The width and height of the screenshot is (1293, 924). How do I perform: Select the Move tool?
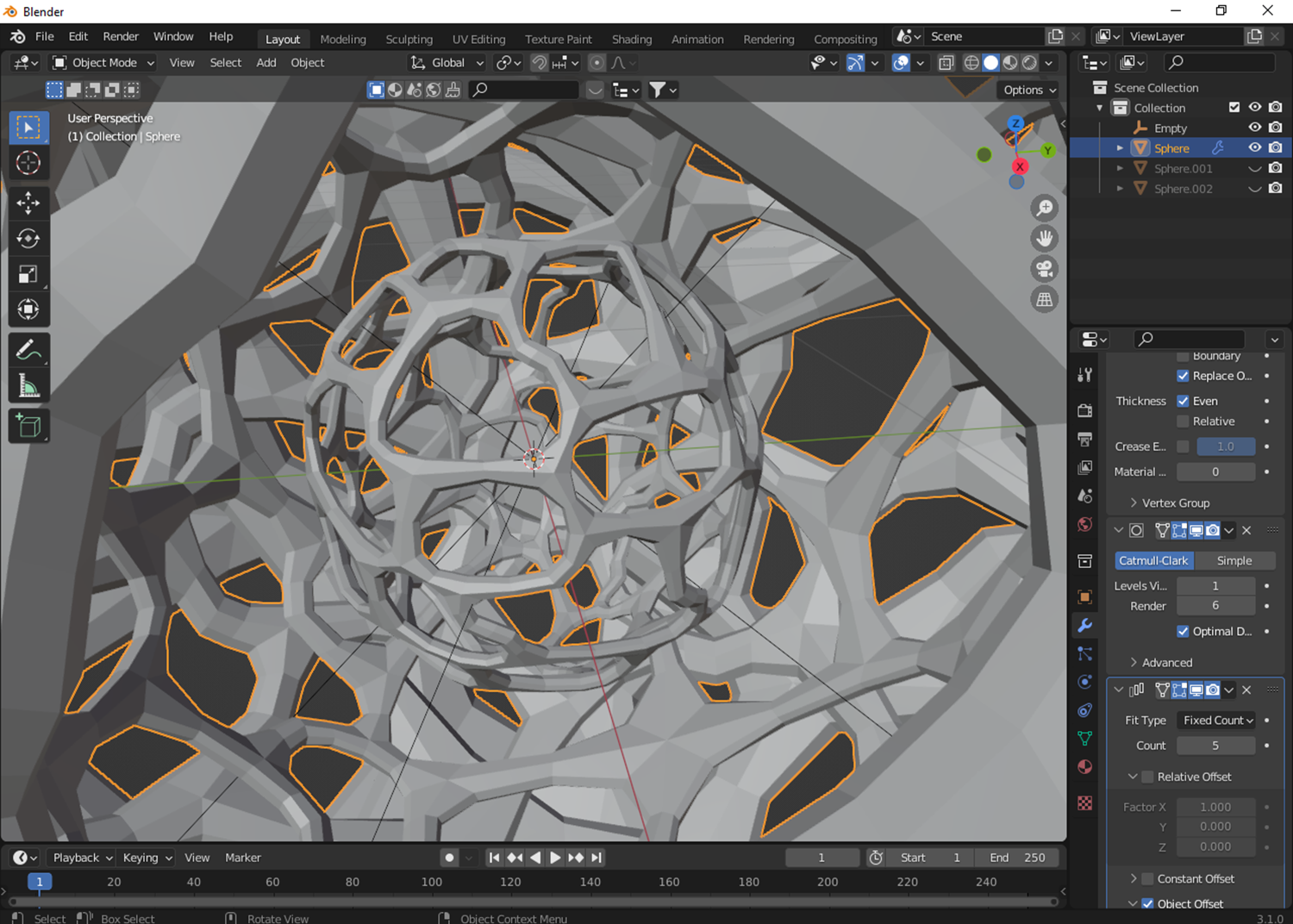point(28,203)
